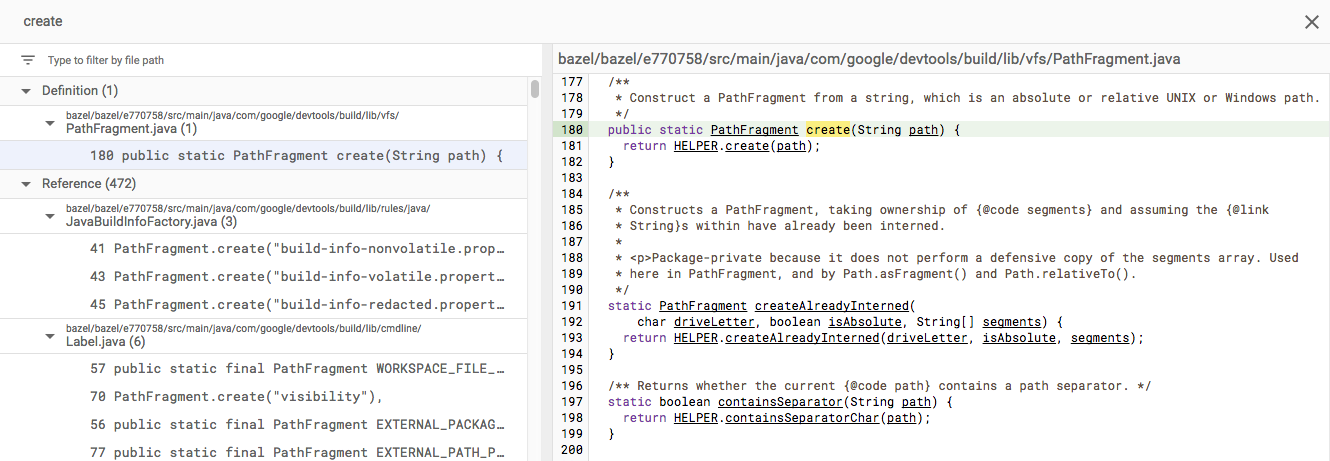The height and width of the screenshot is (461, 1330).
Task: Click the highlighted create method name
Action: pos(827,130)
